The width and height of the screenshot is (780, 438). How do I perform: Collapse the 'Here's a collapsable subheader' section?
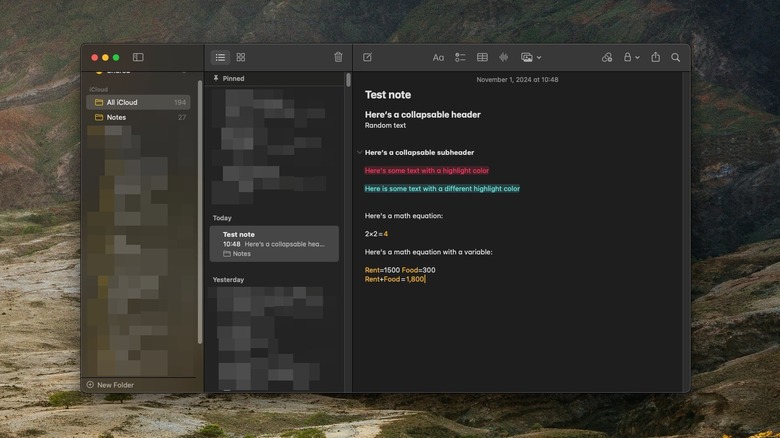(359, 153)
